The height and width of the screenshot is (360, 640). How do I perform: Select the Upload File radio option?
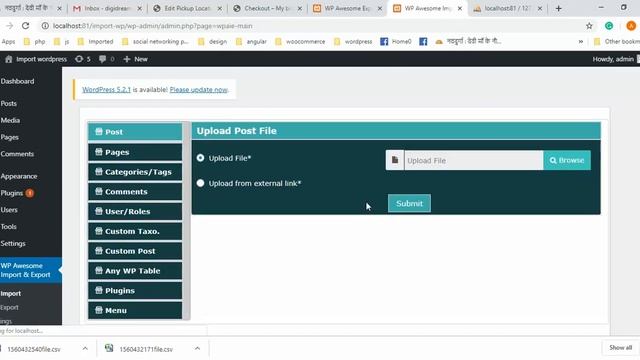(200, 158)
